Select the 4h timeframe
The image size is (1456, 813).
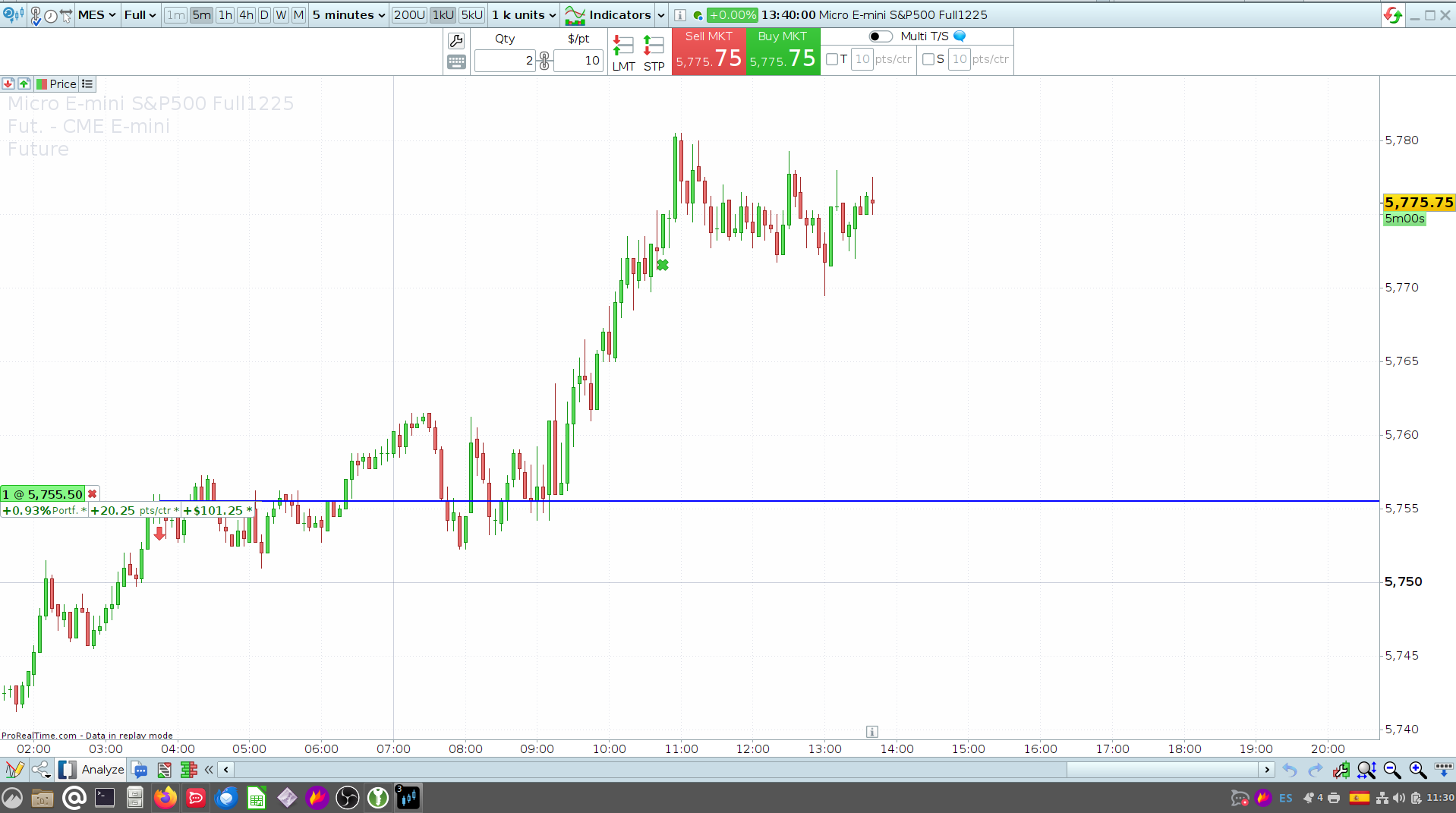coord(247,15)
